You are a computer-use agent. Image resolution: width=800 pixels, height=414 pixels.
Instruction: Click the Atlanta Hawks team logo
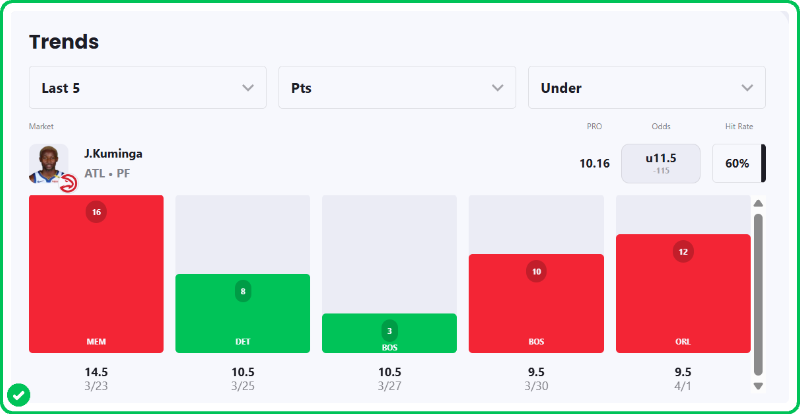67,184
